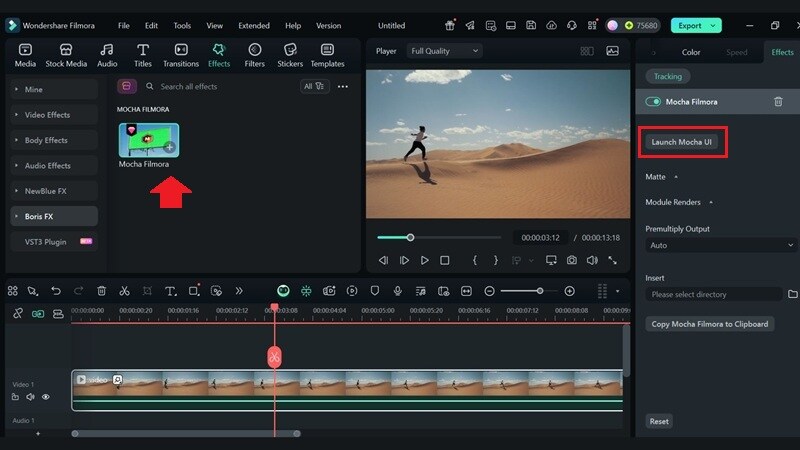This screenshot has width=800, height=450.
Task: Click the more tools double-chevron icon
Action: [239, 291]
